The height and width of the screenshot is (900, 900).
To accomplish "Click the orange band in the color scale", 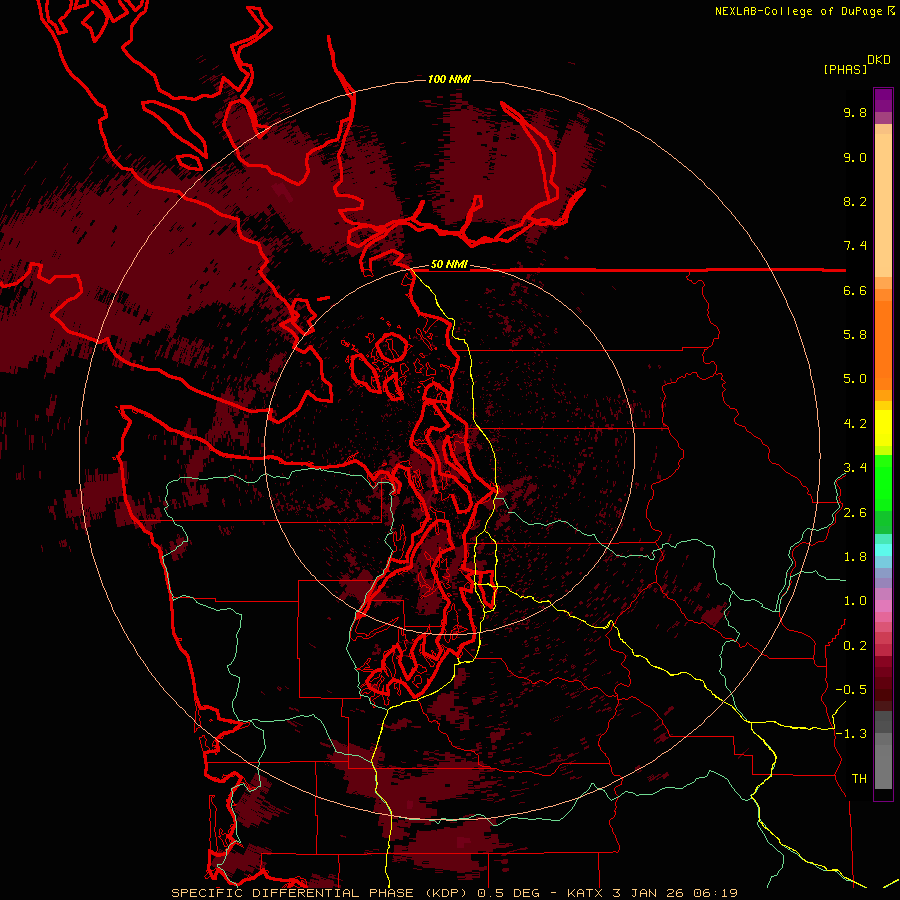I will pyautogui.click(x=883, y=346).
